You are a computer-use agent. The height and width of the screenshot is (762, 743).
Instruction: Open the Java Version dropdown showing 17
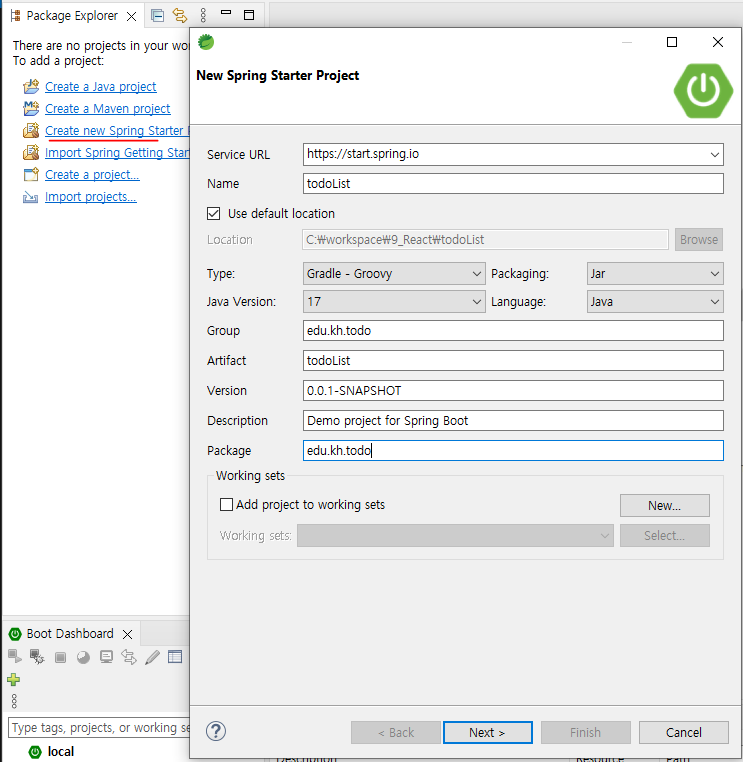[x=394, y=301]
